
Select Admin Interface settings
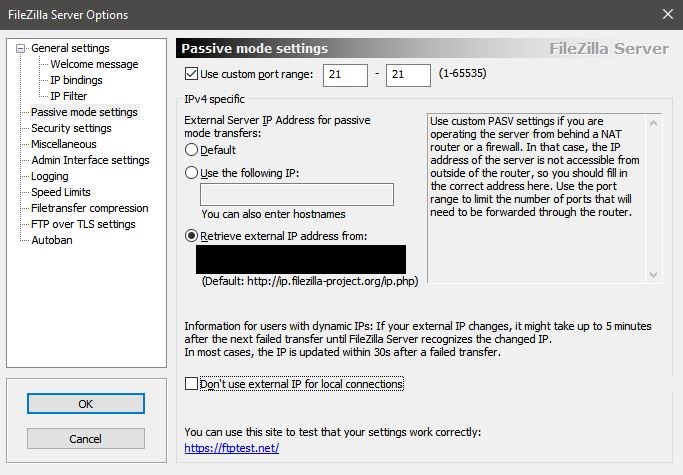(90, 160)
